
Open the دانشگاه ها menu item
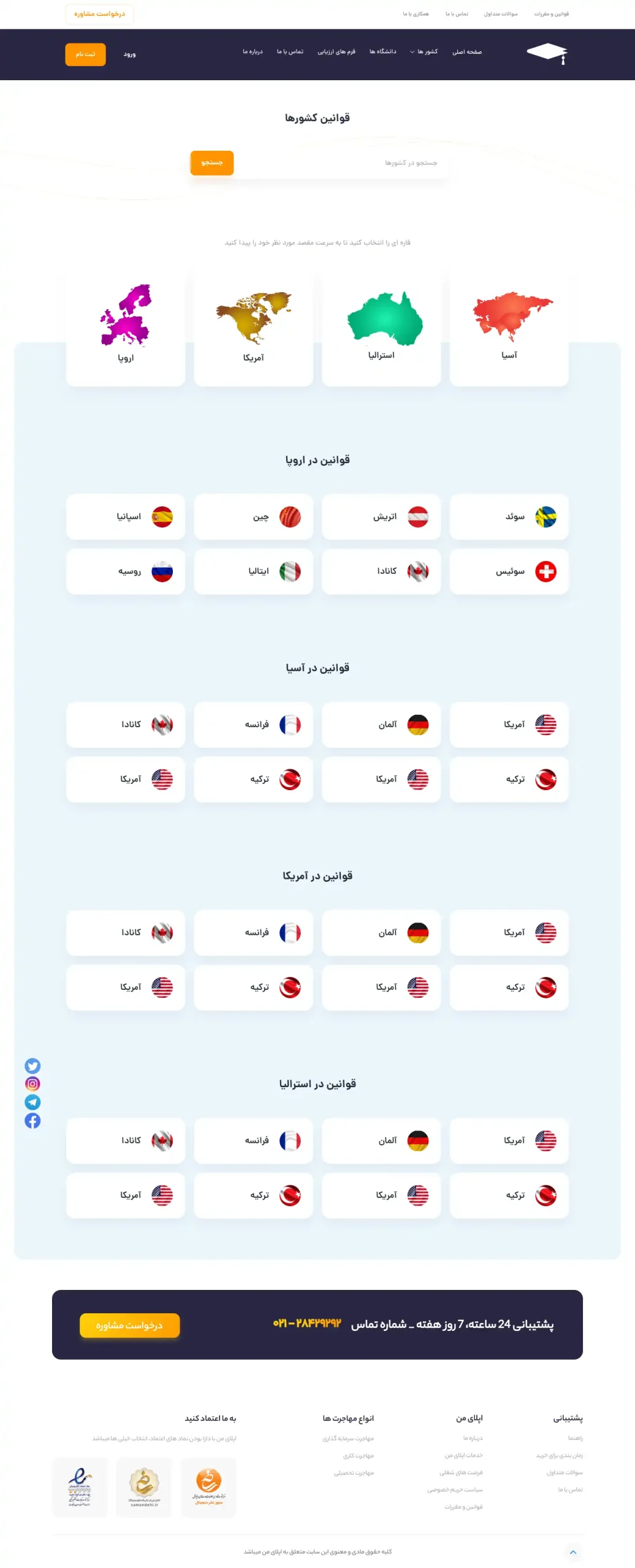click(382, 52)
